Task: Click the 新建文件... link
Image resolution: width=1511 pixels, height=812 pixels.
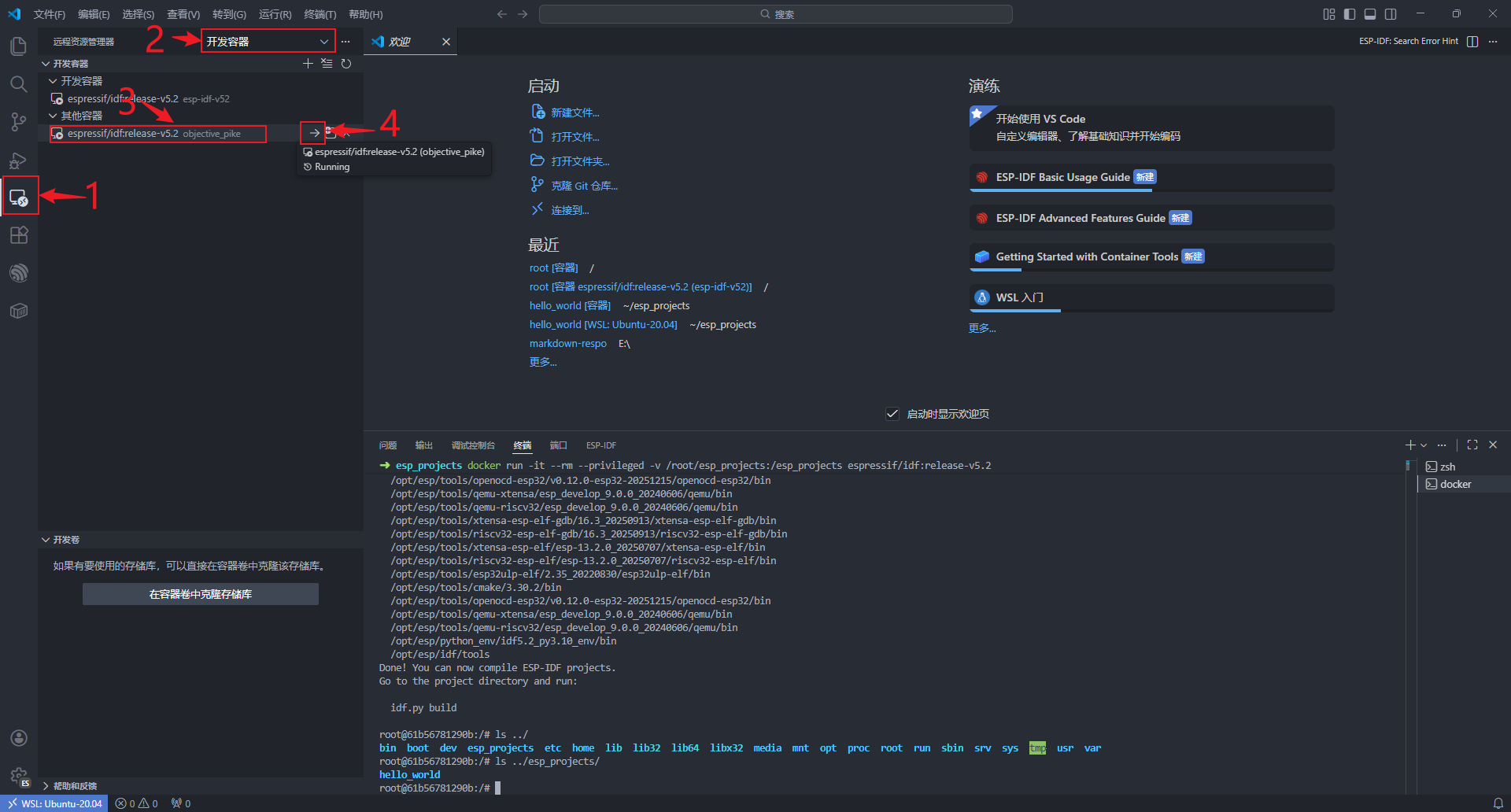Action: click(575, 113)
